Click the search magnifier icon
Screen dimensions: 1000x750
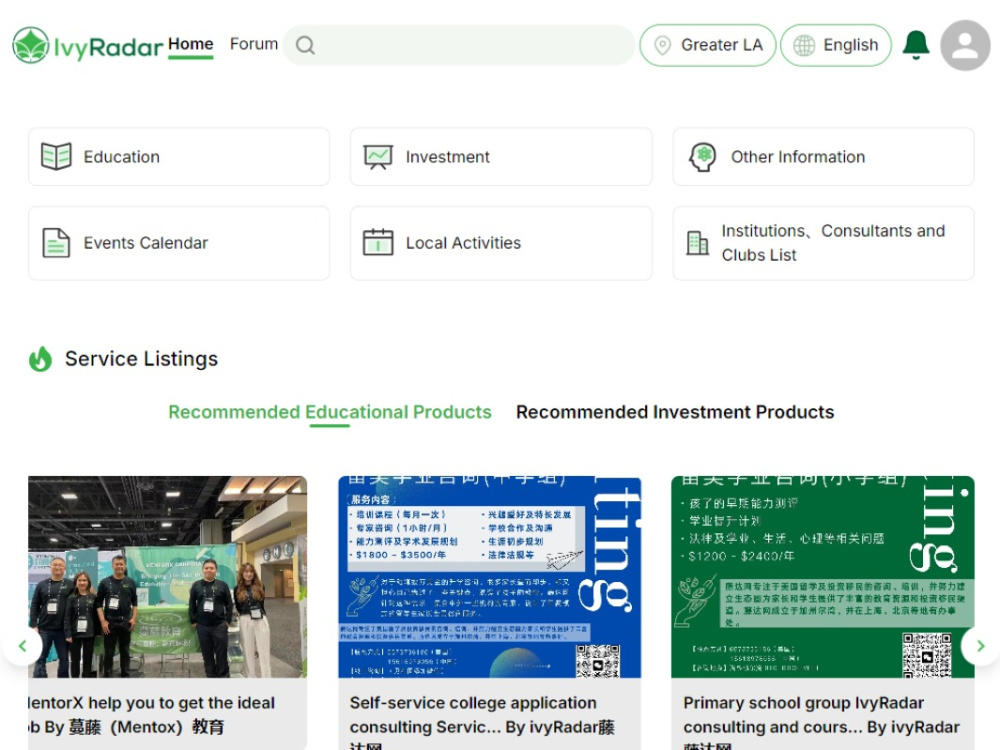coord(305,45)
